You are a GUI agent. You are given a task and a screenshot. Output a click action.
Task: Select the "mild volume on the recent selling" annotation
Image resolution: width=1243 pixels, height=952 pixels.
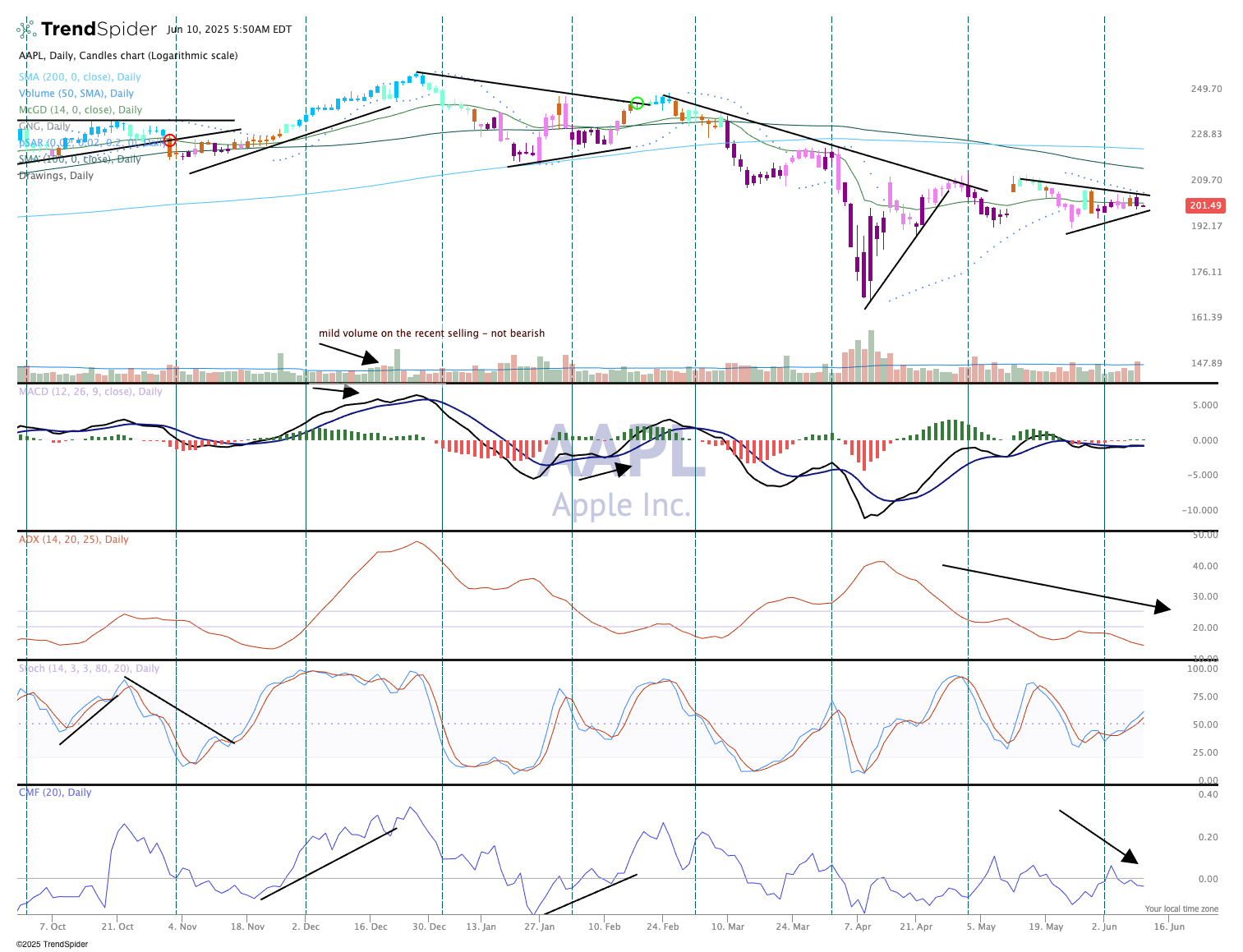tap(431, 333)
